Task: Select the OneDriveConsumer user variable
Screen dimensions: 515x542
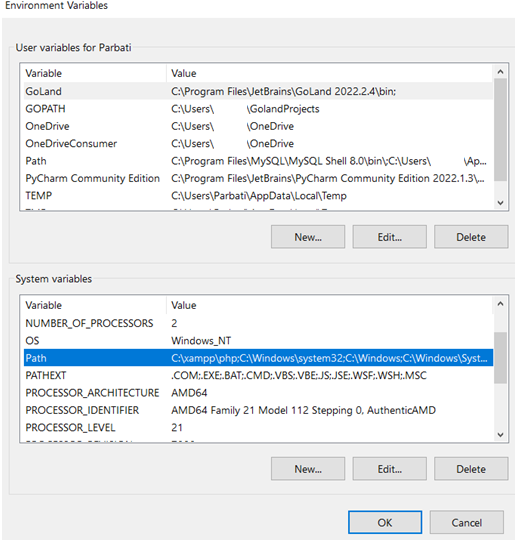Action: click(258, 143)
